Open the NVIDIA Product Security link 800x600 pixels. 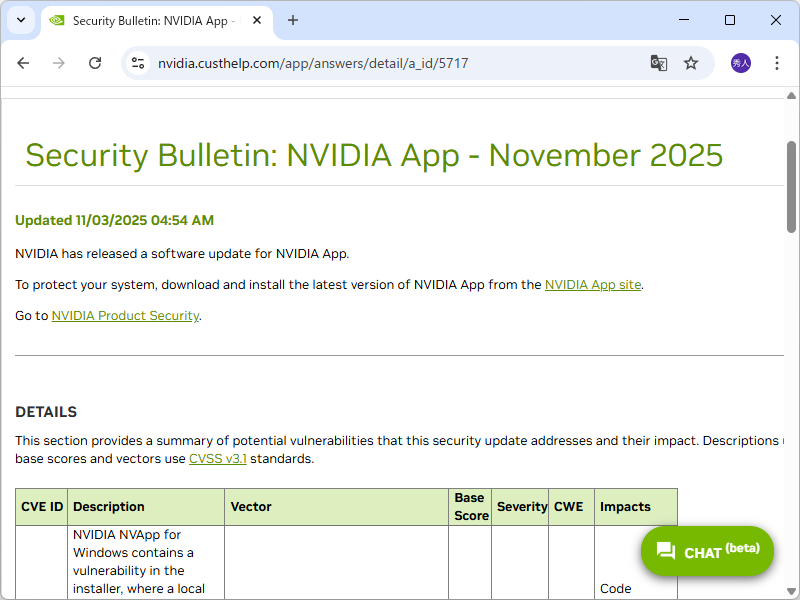click(x=126, y=316)
